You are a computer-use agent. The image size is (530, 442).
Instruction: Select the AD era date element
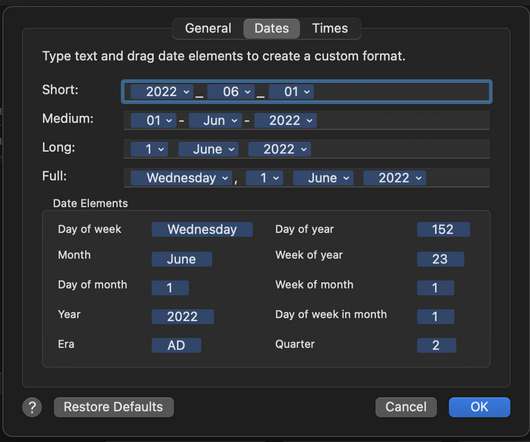click(x=176, y=345)
